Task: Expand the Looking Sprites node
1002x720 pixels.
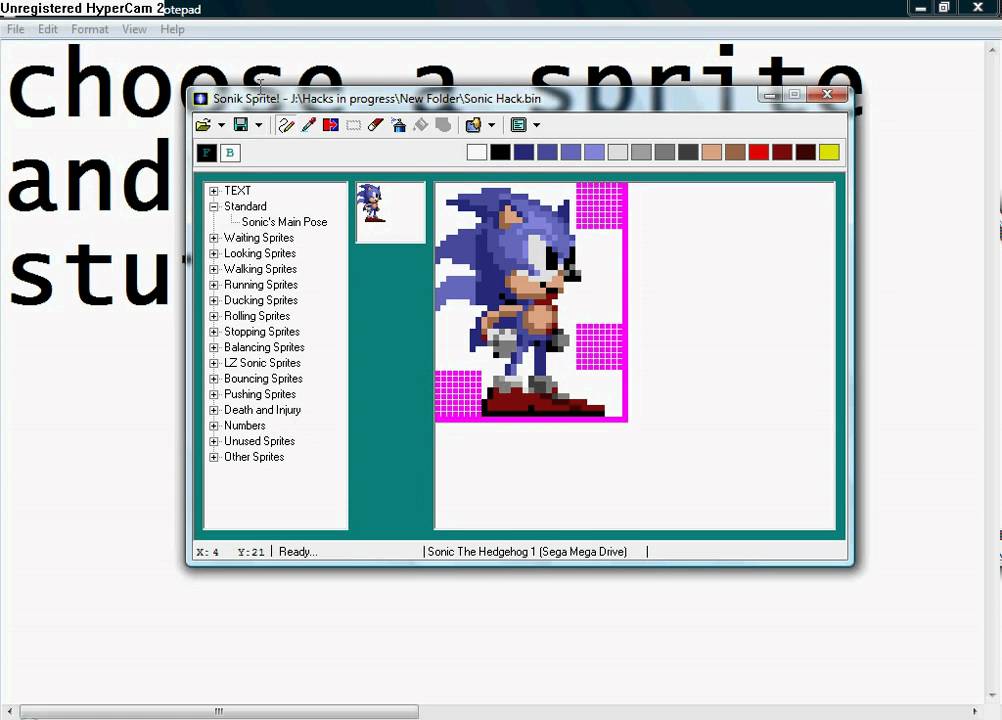Action: (214, 254)
